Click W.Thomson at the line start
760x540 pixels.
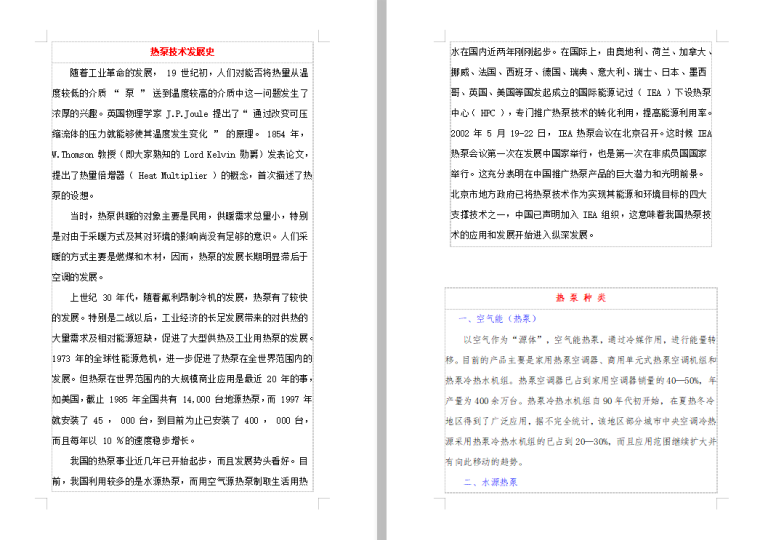tap(73, 154)
